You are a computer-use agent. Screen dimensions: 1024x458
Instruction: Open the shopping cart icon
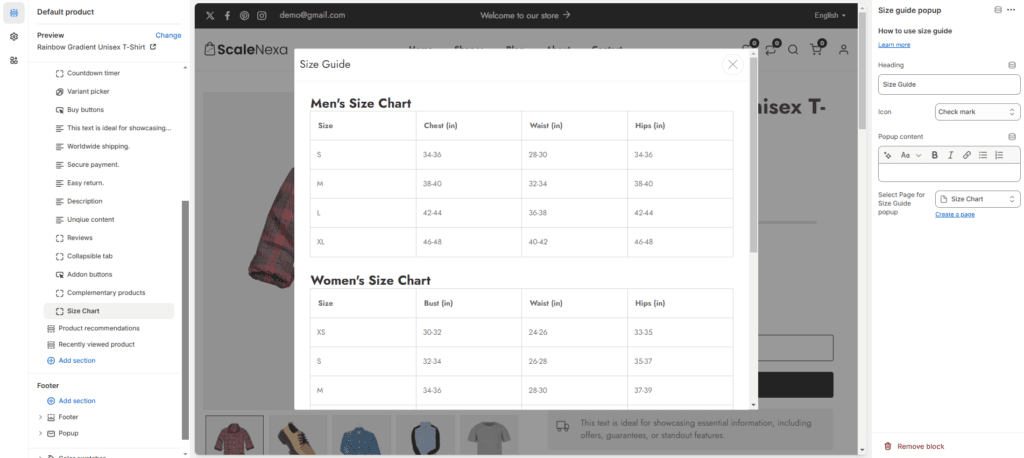(x=816, y=49)
